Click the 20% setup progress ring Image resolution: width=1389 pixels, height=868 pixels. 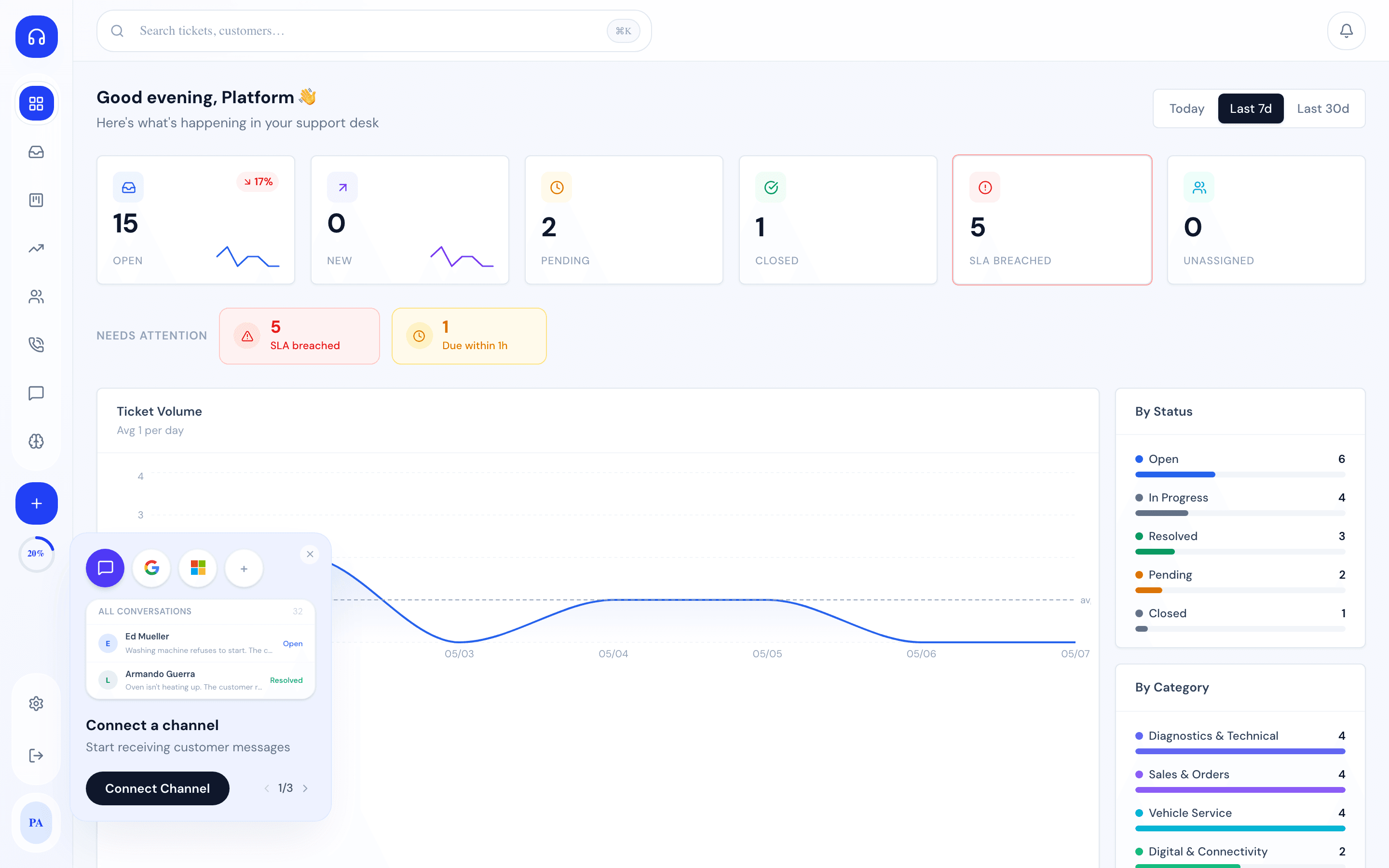point(36,554)
